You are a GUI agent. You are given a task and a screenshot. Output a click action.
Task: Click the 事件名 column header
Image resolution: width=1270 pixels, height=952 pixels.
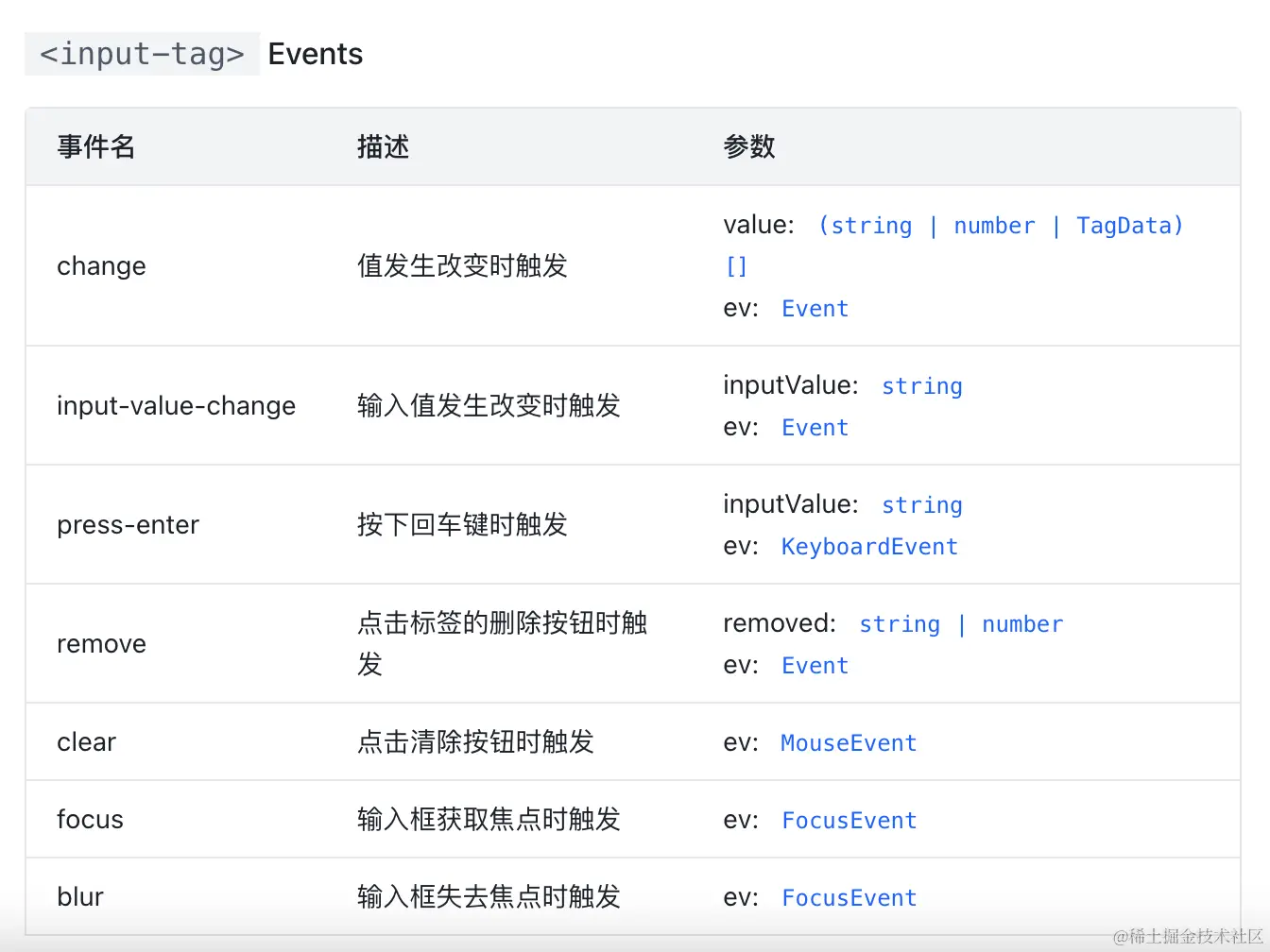click(x=95, y=146)
